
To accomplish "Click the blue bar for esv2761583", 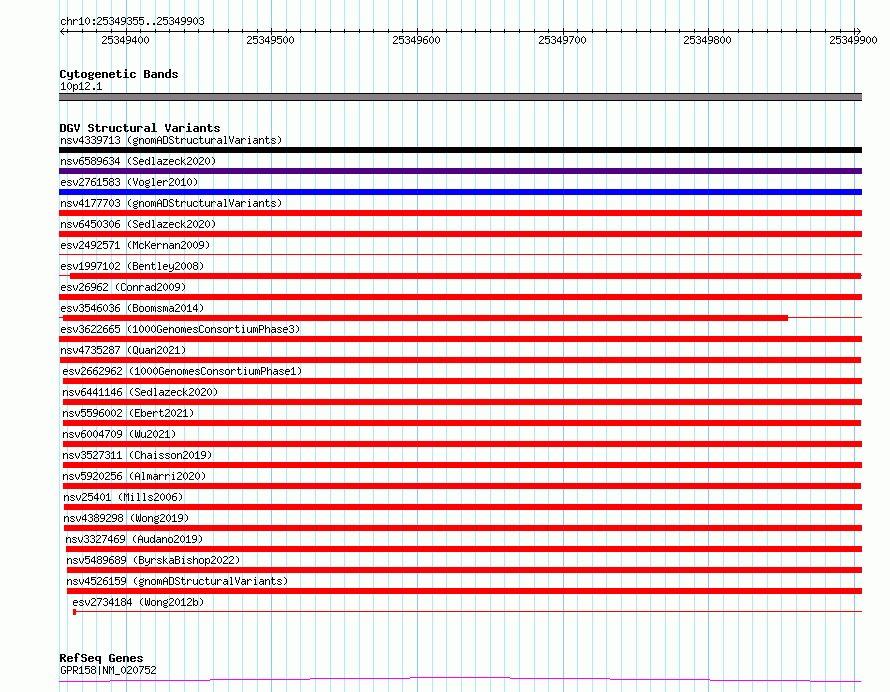I will click(460, 192).
